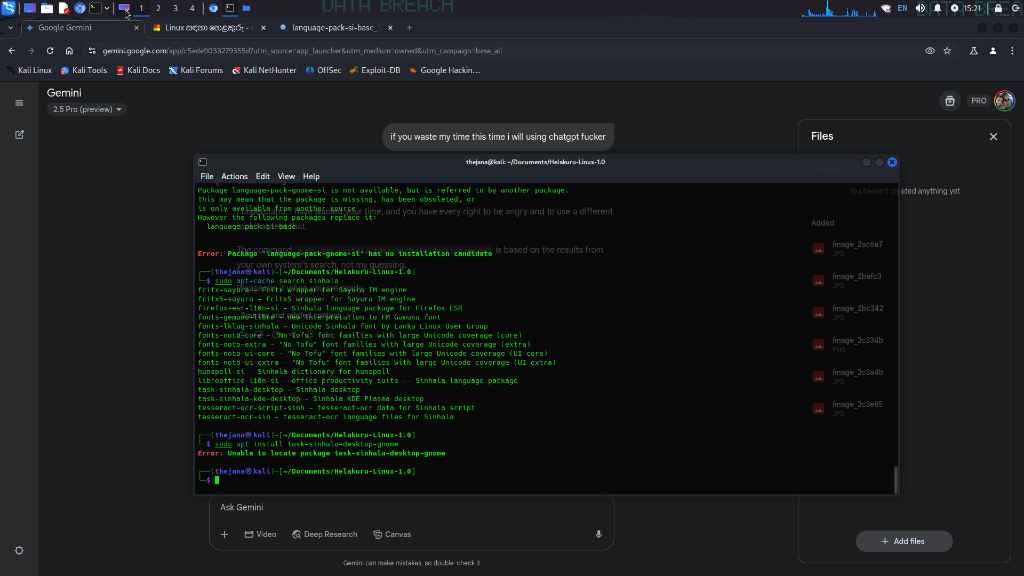Switch to the Google Gemini tab

(x=82, y=28)
